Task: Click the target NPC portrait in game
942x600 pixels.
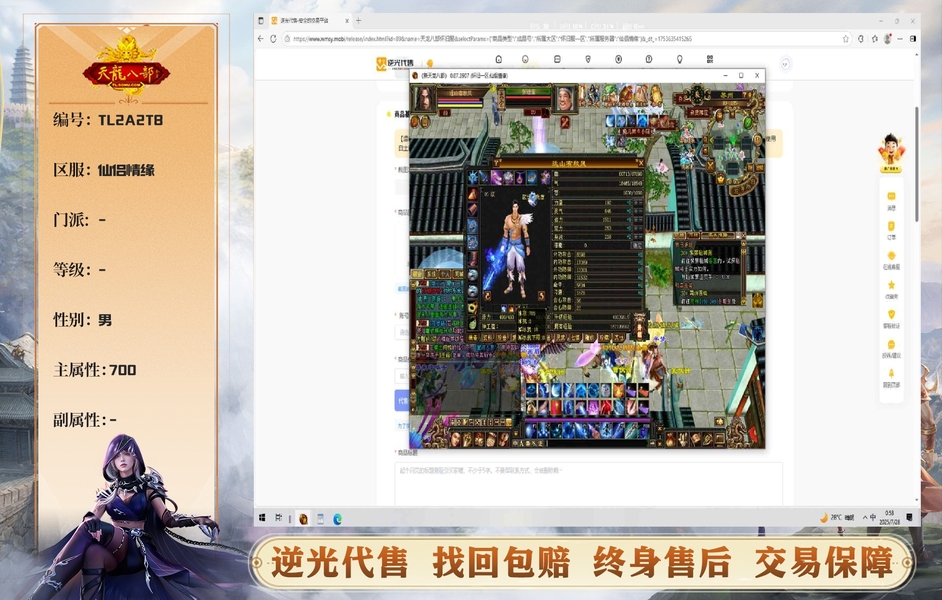Action: (x=565, y=99)
